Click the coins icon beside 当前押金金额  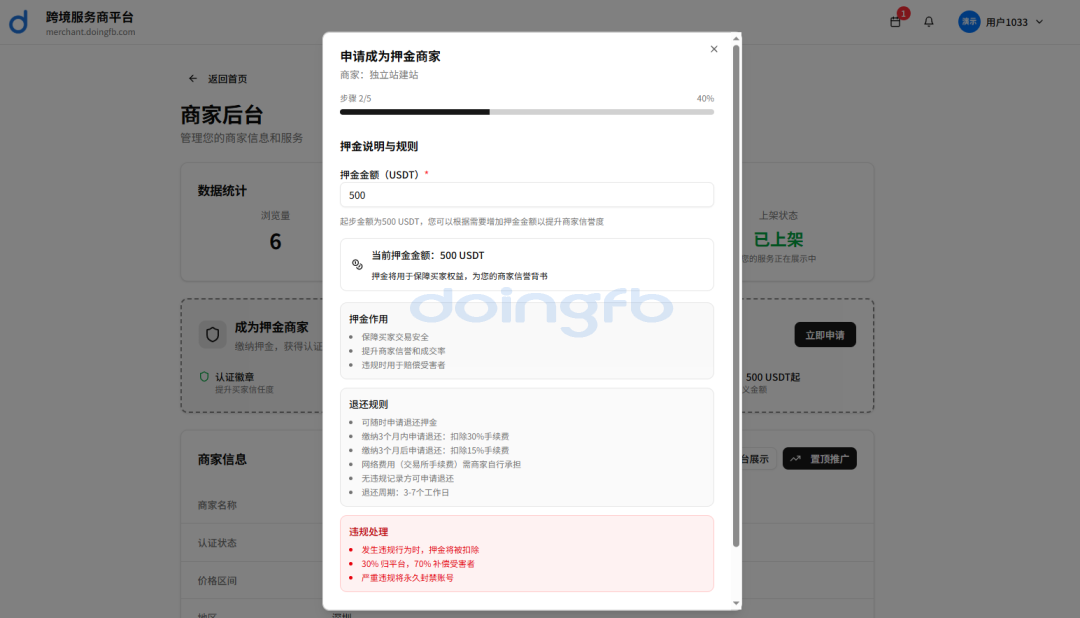click(357, 264)
